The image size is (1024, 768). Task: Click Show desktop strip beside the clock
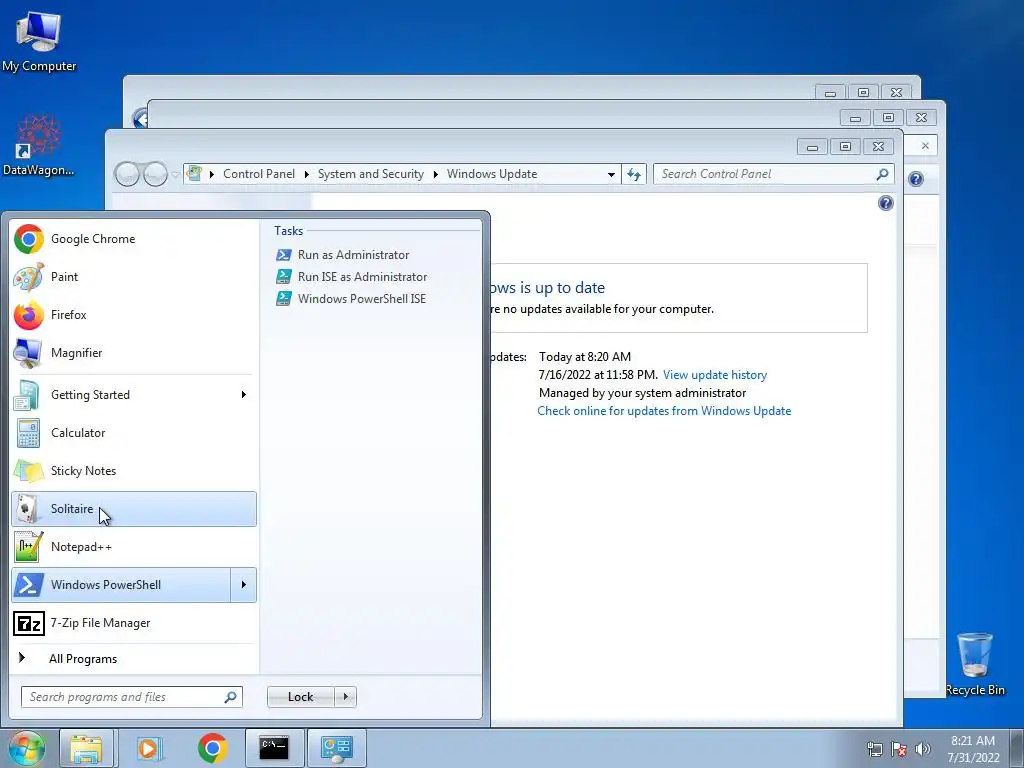(x=1017, y=748)
